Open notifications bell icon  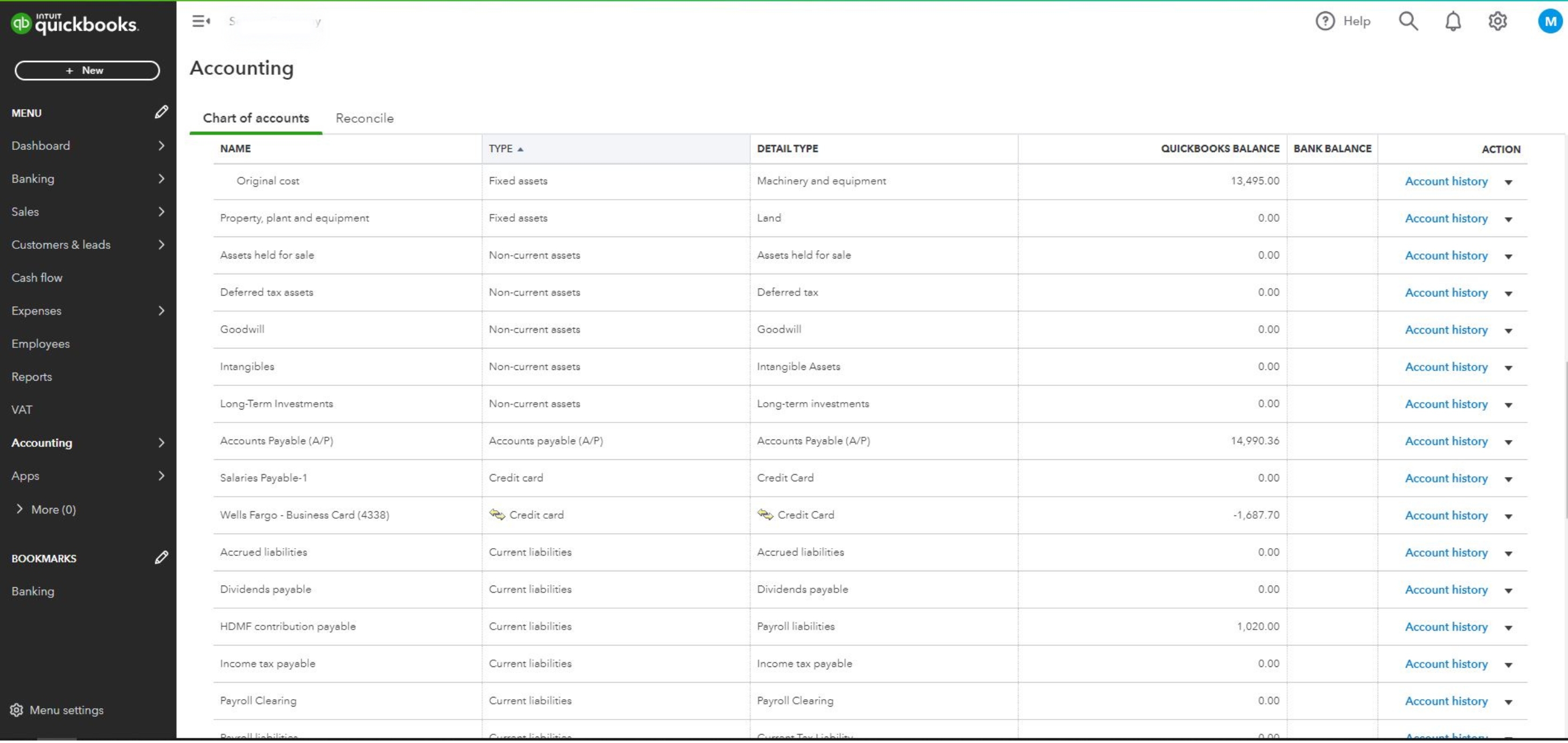tap(1453, 21)
